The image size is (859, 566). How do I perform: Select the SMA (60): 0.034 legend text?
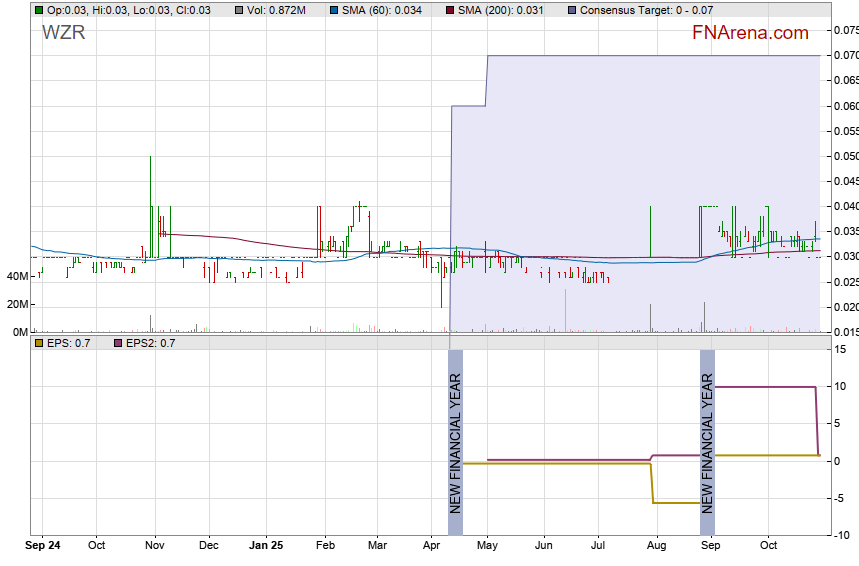pyautogui.click(x=379, y=10)
